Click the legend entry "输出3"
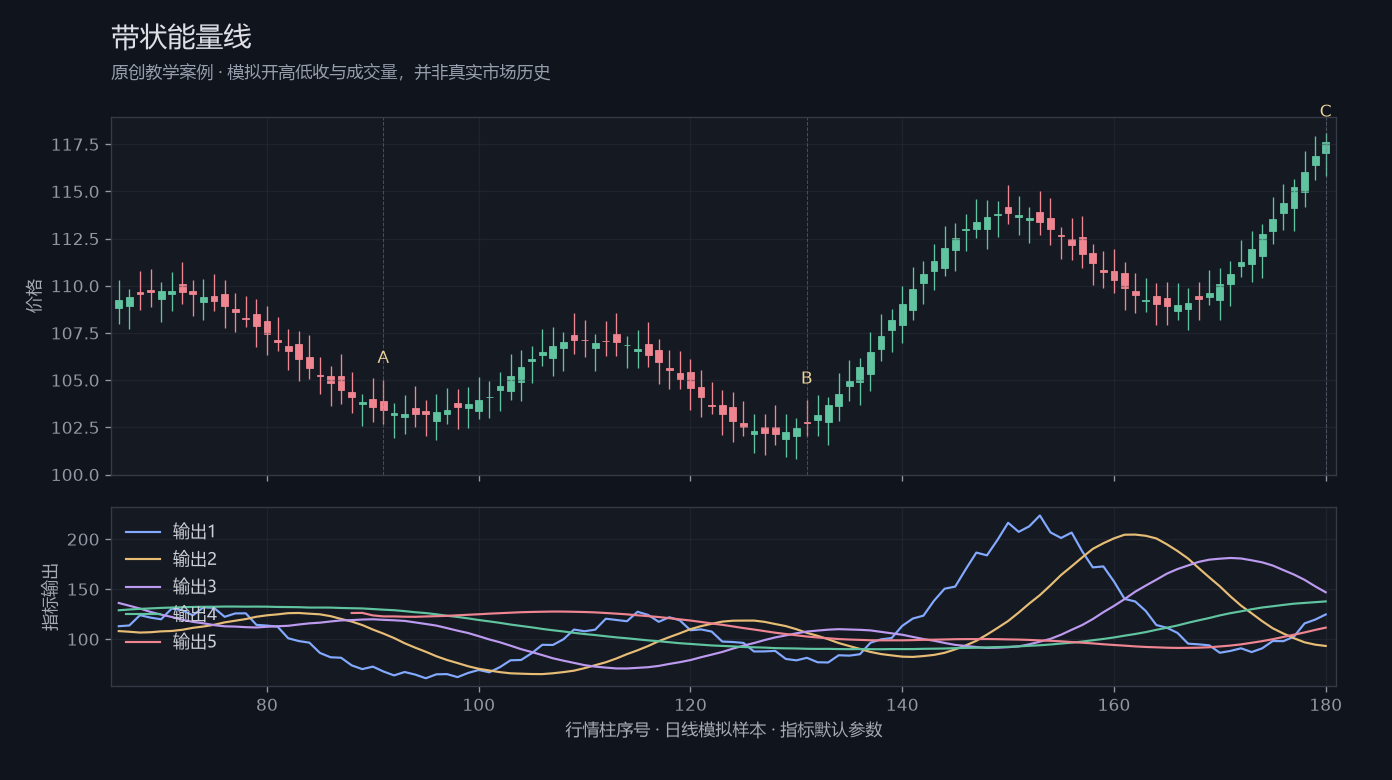1392x780 pixels. (x=194, y=586)
